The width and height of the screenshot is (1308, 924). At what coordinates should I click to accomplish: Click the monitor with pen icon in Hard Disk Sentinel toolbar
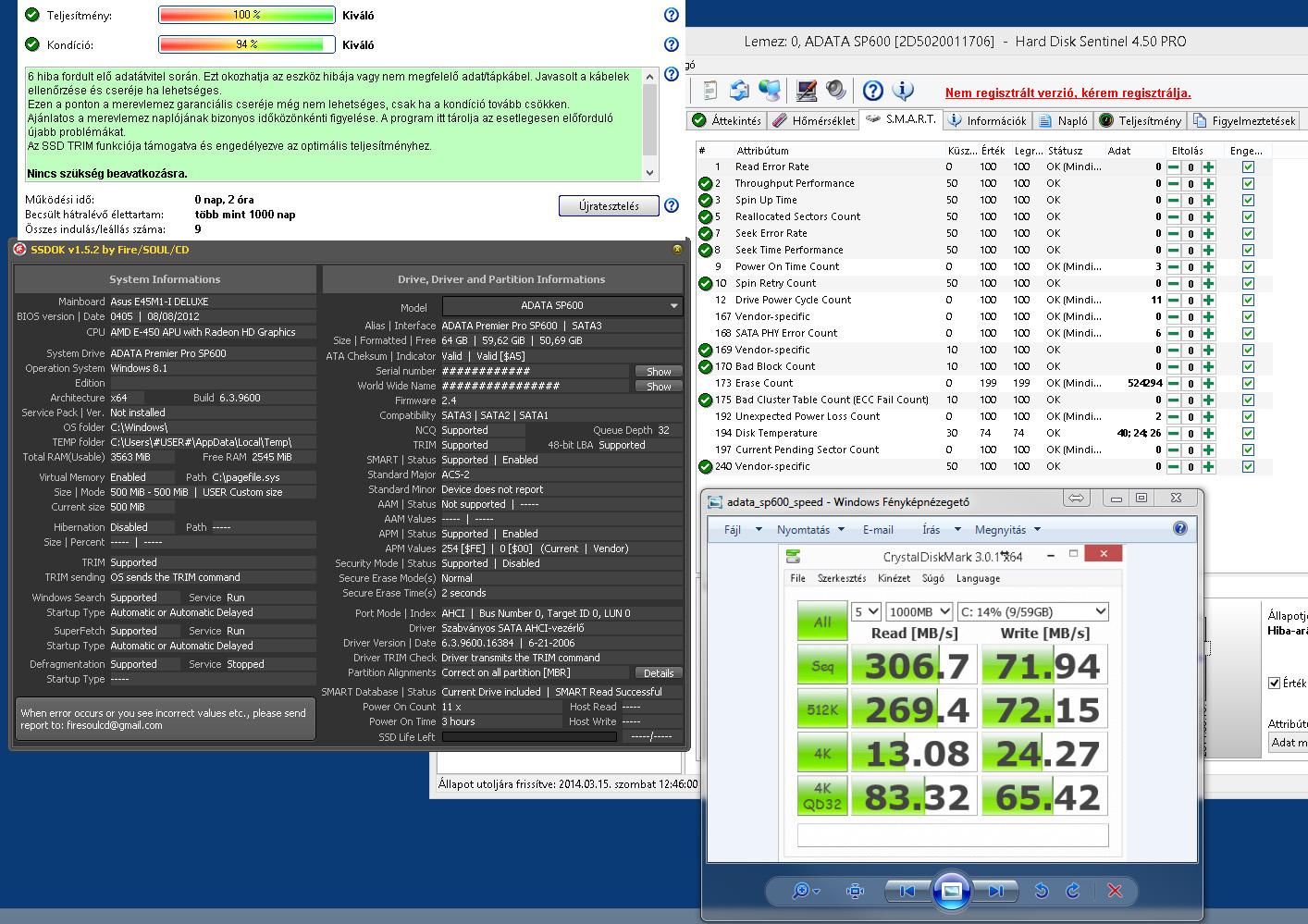pos(807,90)
